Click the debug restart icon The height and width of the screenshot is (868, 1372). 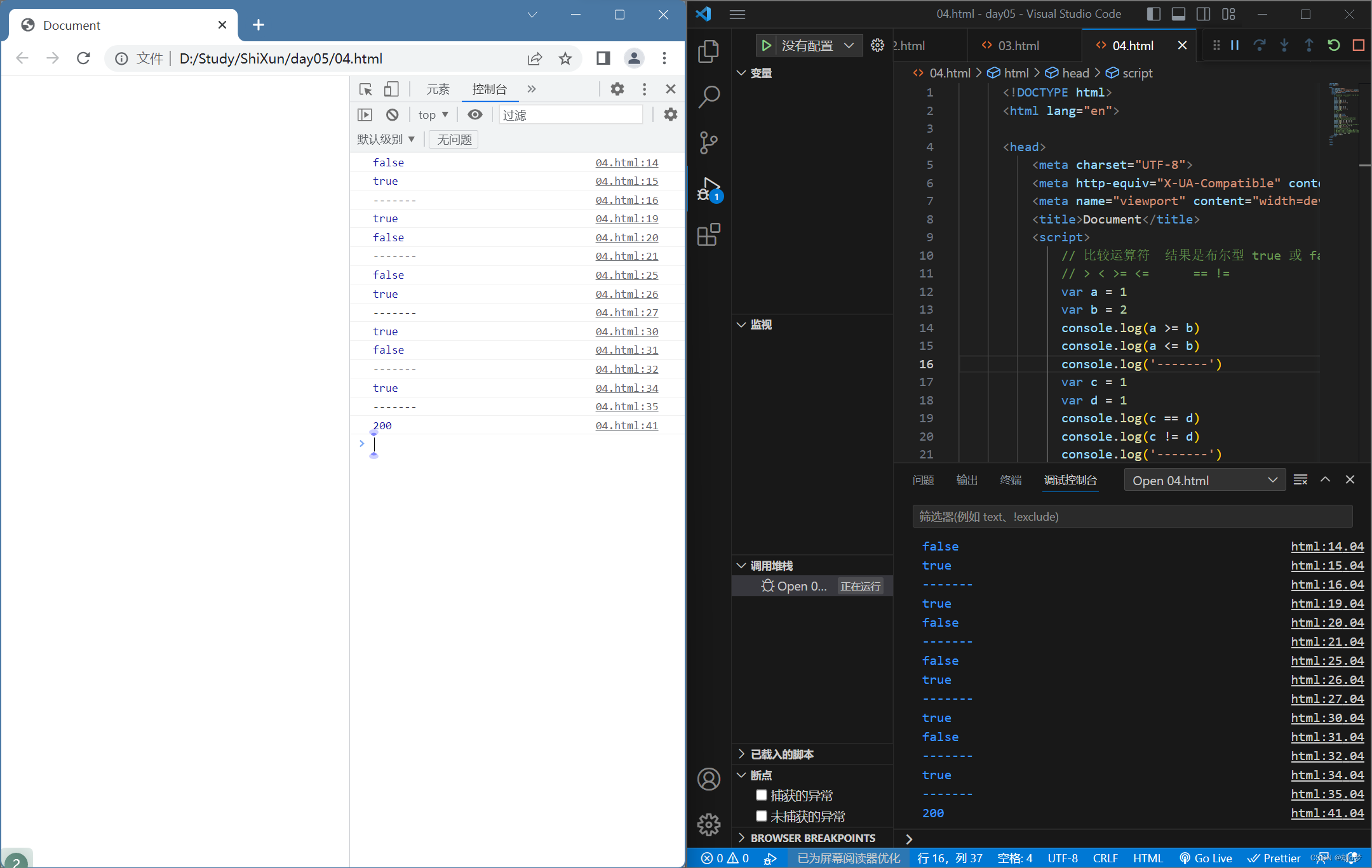1333,45
